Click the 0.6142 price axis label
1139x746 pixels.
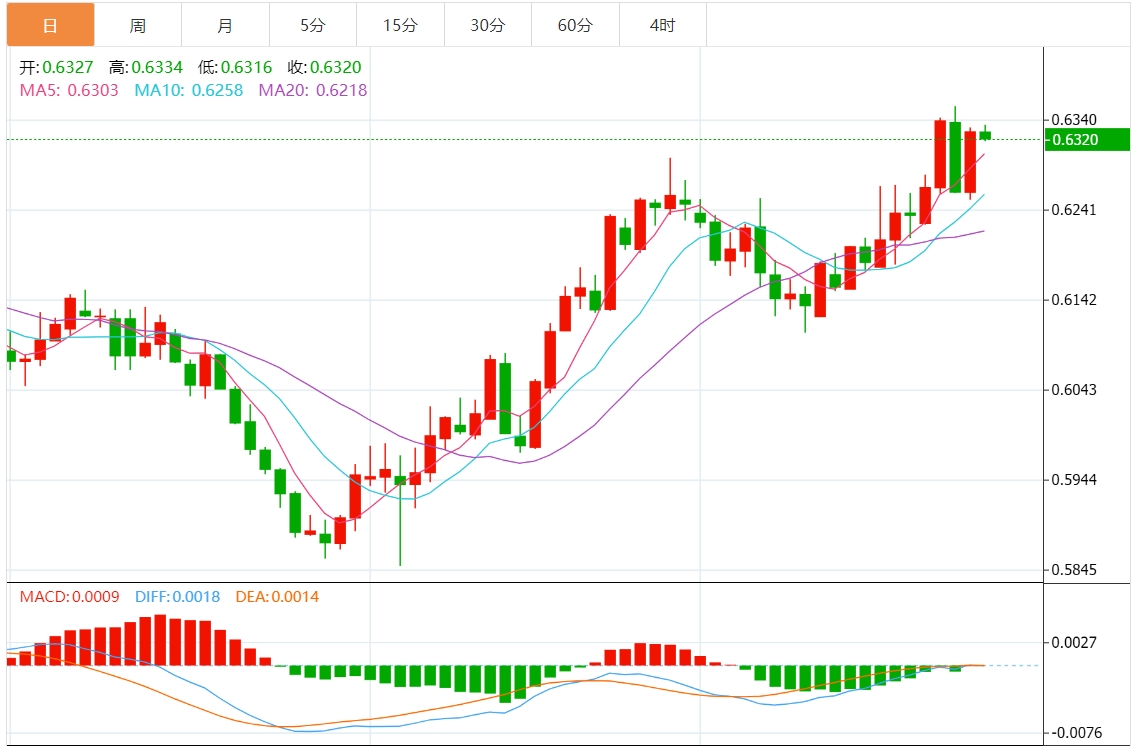point(1074,300)
